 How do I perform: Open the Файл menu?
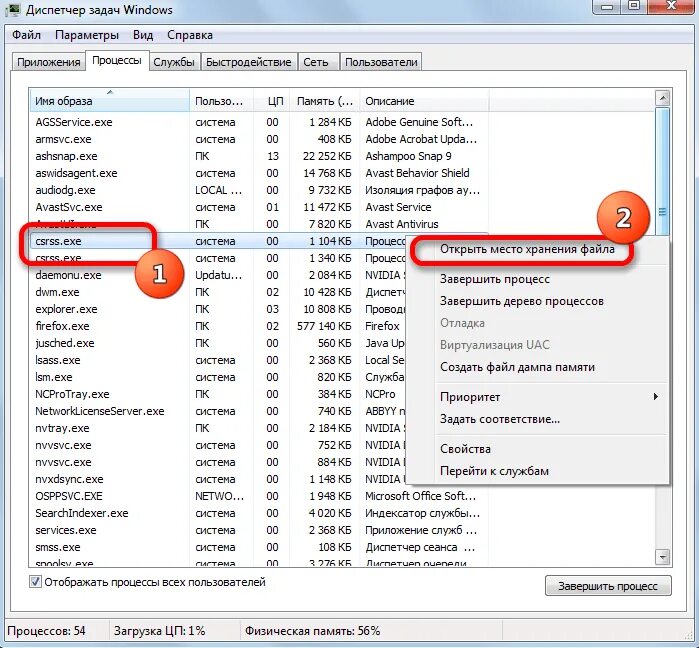(x=26, y=35)
